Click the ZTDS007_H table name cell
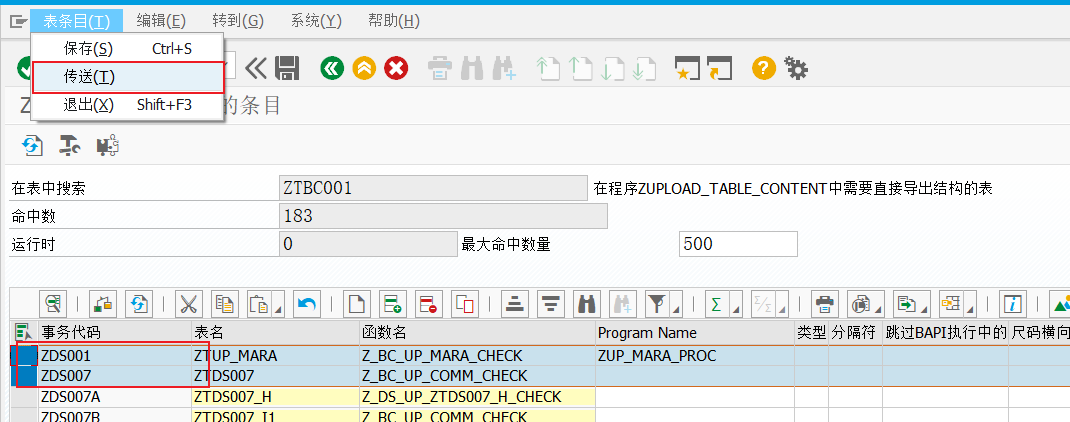Screen dimensions: 1070x422 (276, 397)
